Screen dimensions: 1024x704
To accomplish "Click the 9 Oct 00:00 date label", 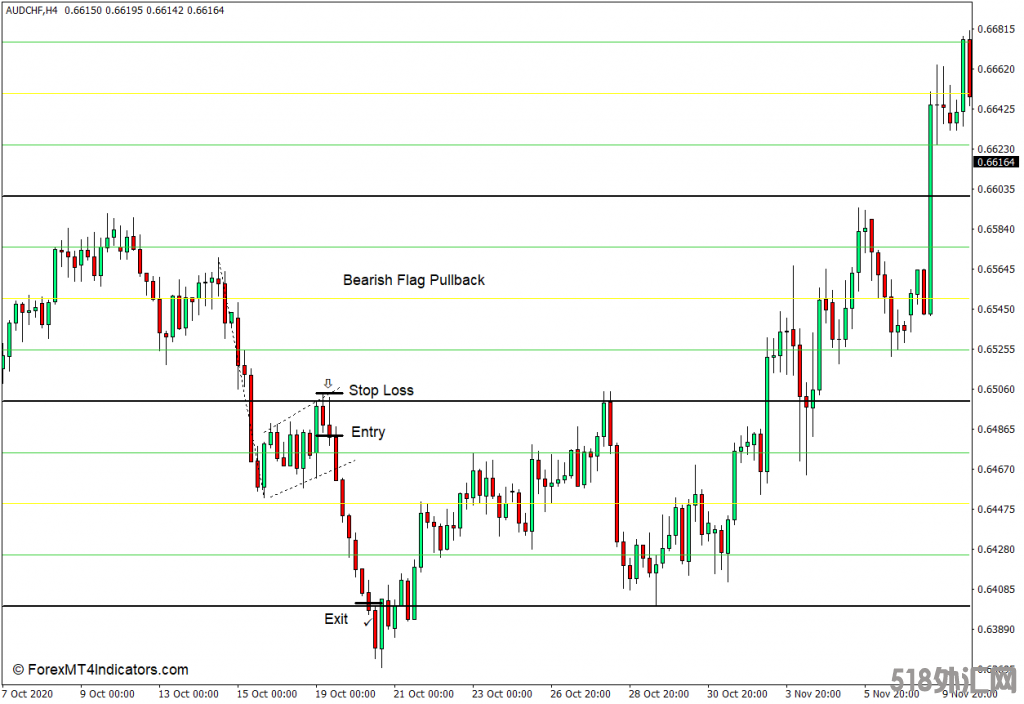I will pos(108,694).
